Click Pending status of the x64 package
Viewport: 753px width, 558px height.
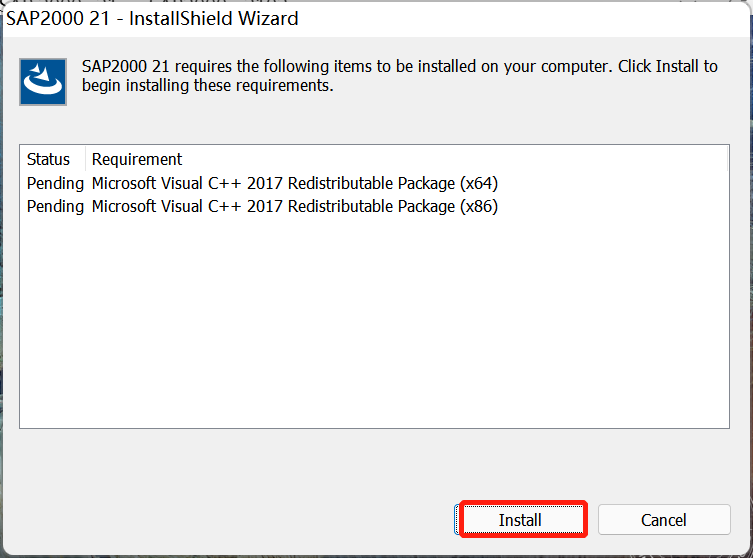click(55, 183)
